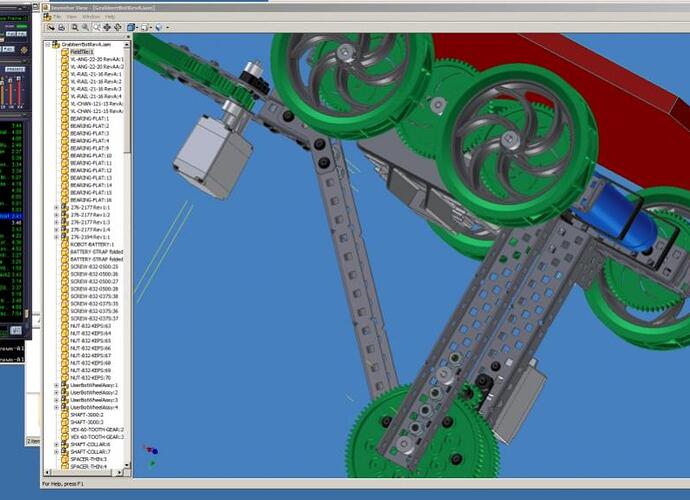Select FieldTile:1 in the model tree
The image size is (690, 500).
82,51
